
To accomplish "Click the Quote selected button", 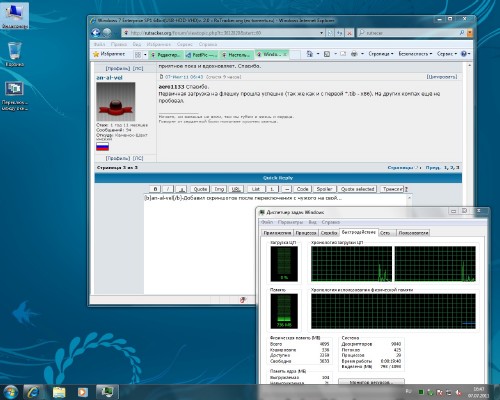I will point(357,189).
